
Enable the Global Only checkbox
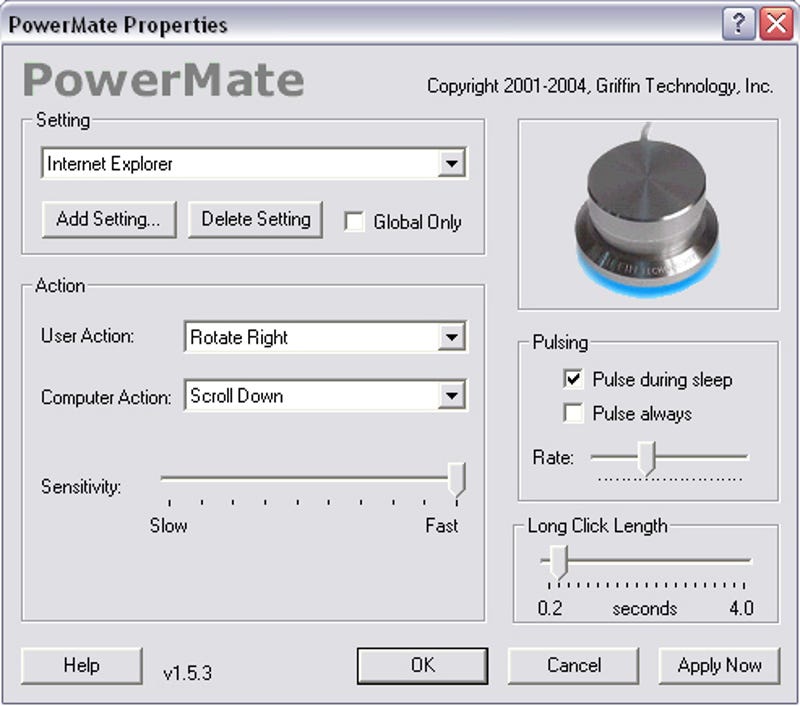pos(354,222)
